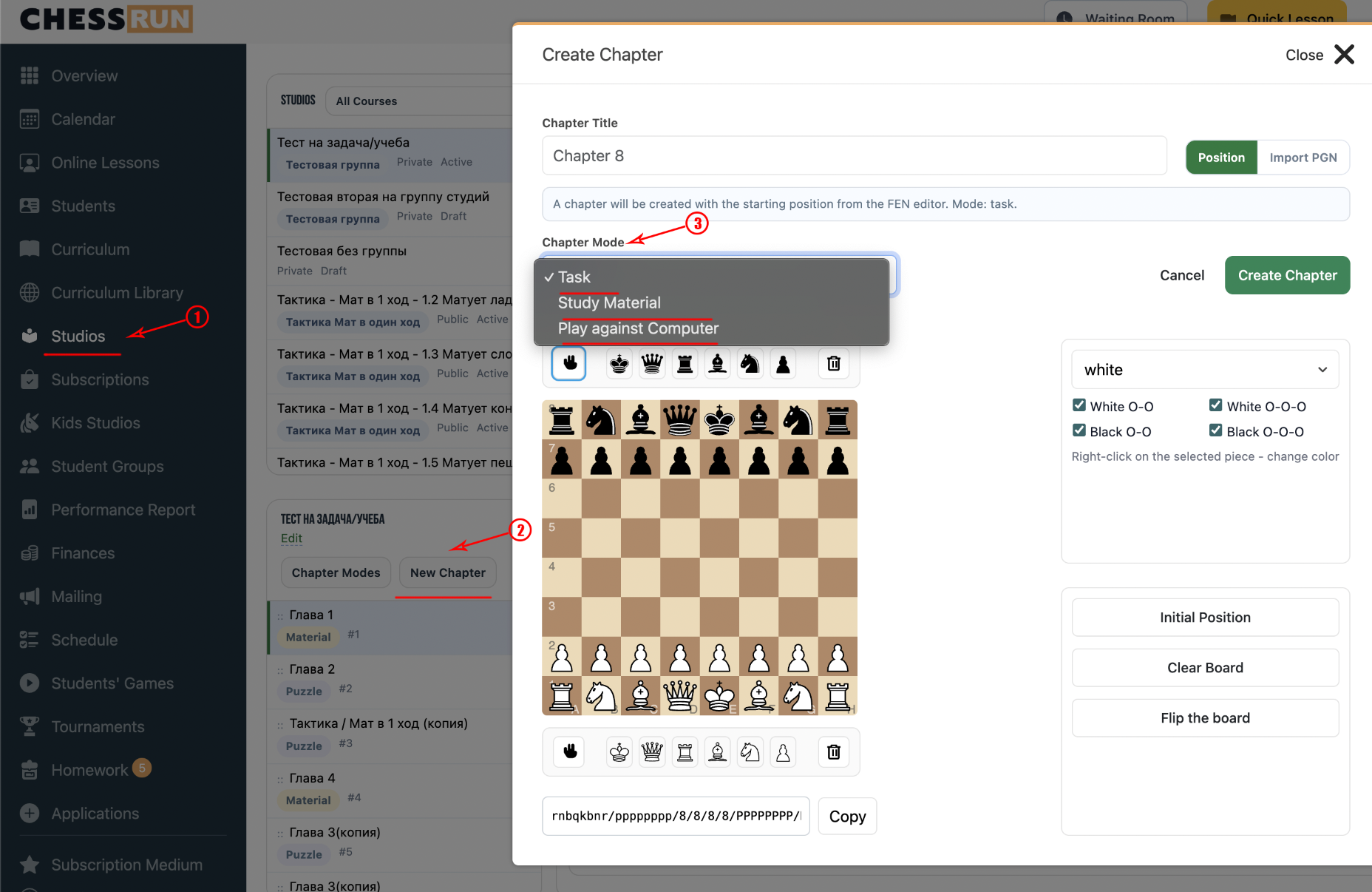The height and width of the screenshot is (892, 1372).
Task: Click Cancel in the dialog
Action: [x=1181, y=275]
